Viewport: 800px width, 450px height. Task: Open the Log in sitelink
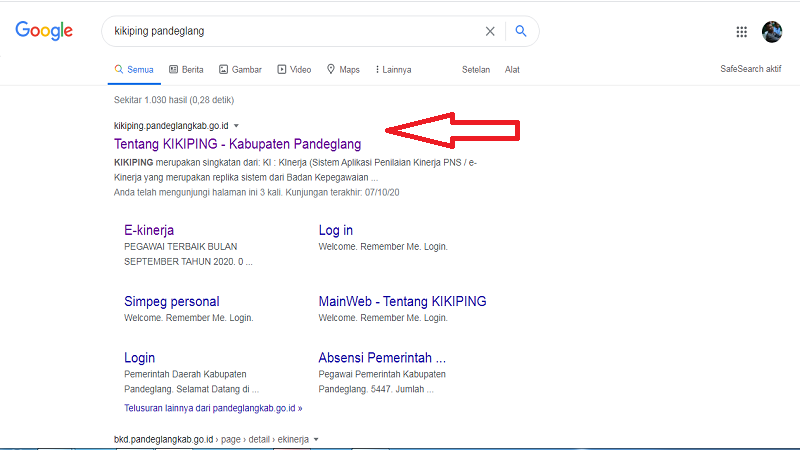[x=336, y=230]
